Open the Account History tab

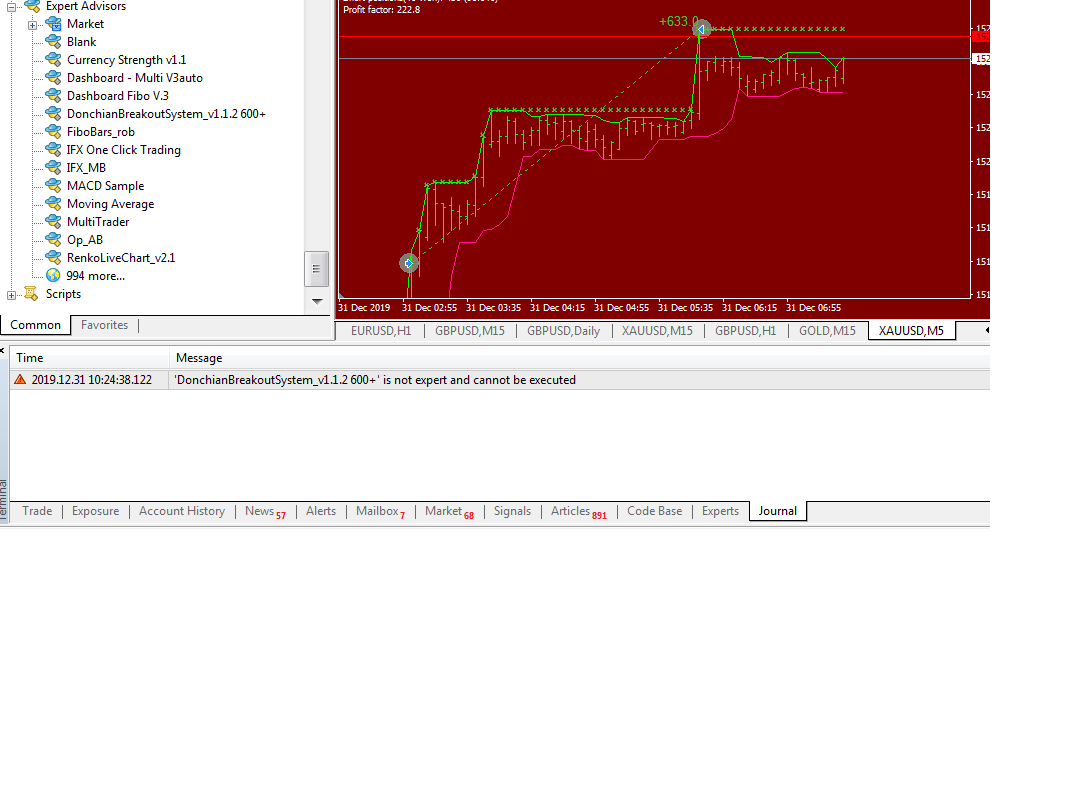[182, 511]
